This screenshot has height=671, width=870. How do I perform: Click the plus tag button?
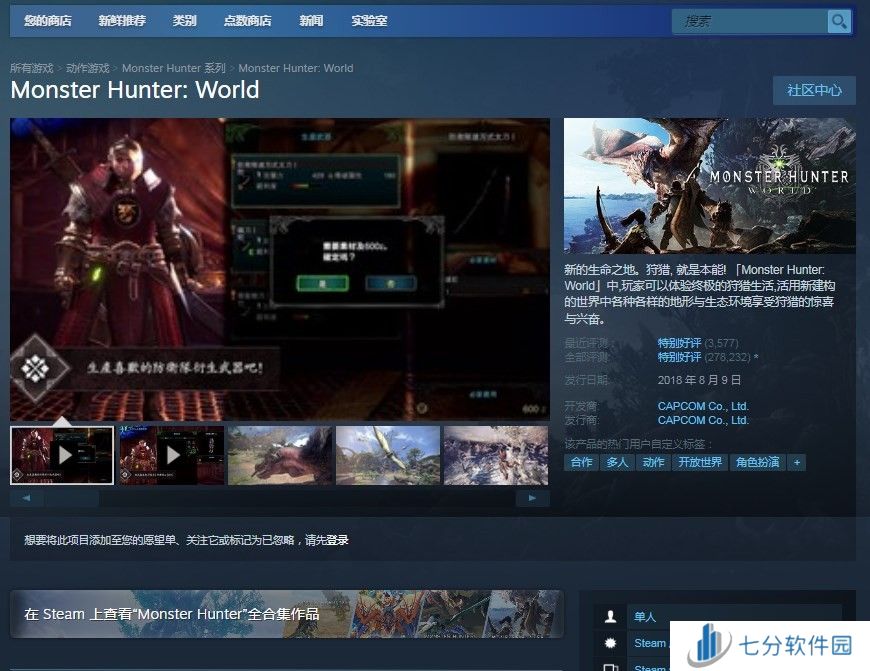point(796,462)
